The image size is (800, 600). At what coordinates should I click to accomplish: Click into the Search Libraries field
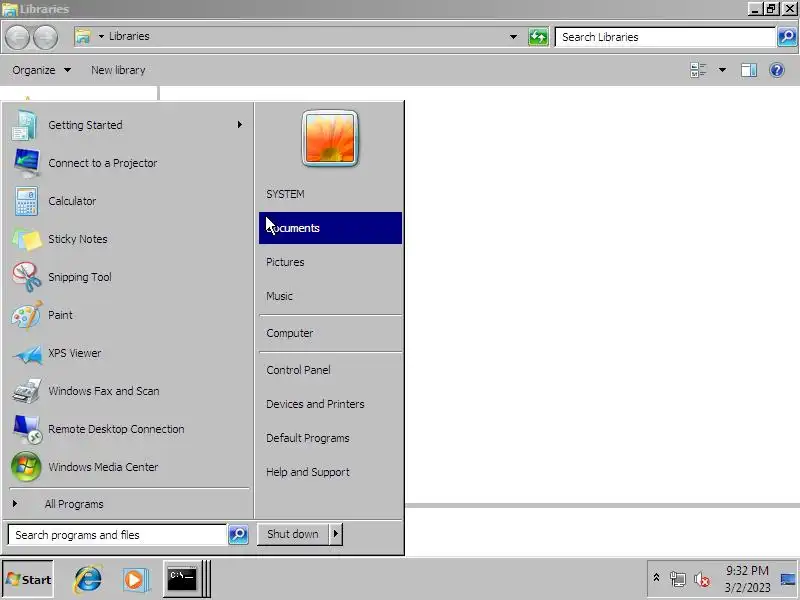coord(665,37)
